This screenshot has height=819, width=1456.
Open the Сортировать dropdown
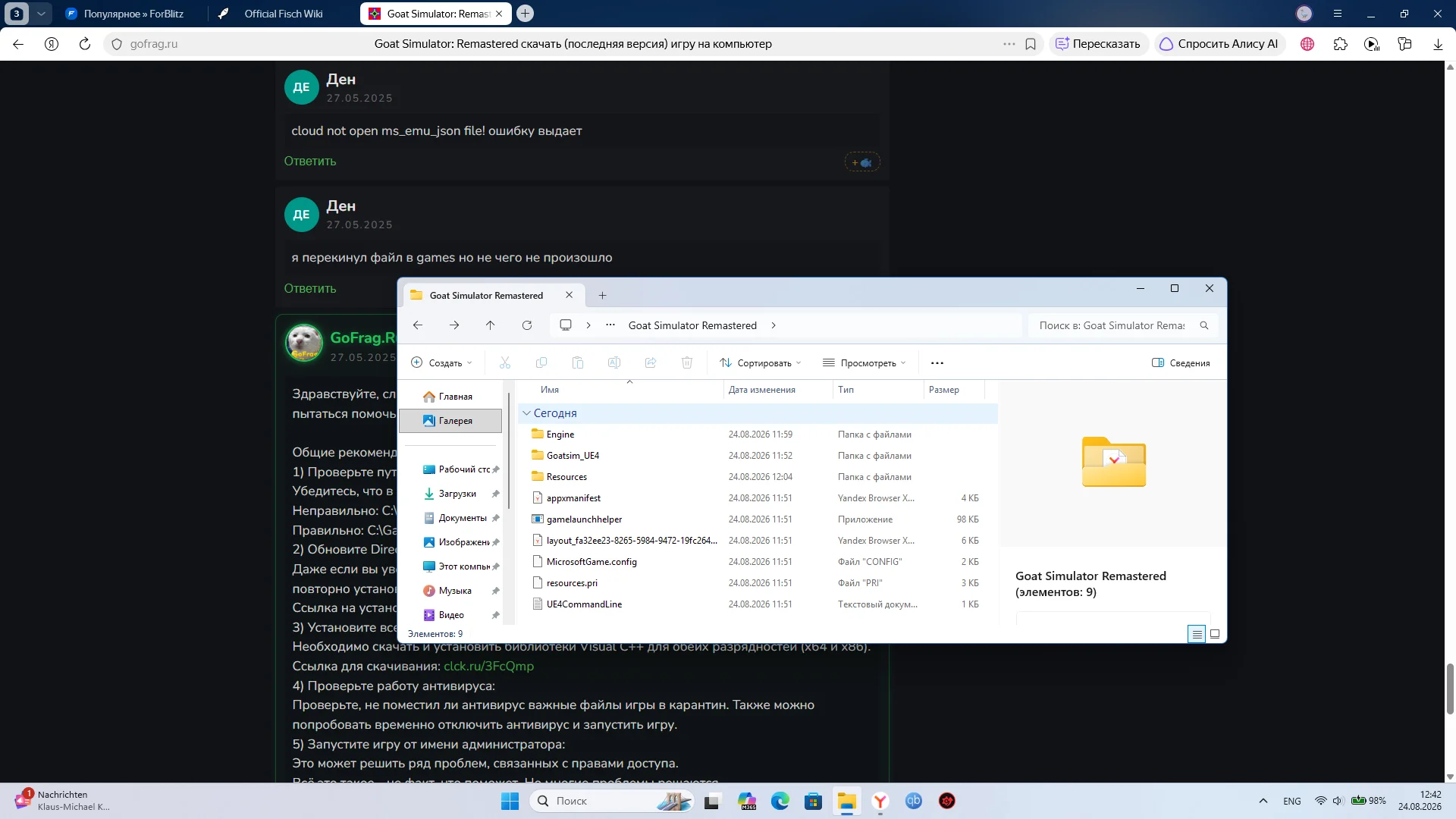tap(760, 362)
